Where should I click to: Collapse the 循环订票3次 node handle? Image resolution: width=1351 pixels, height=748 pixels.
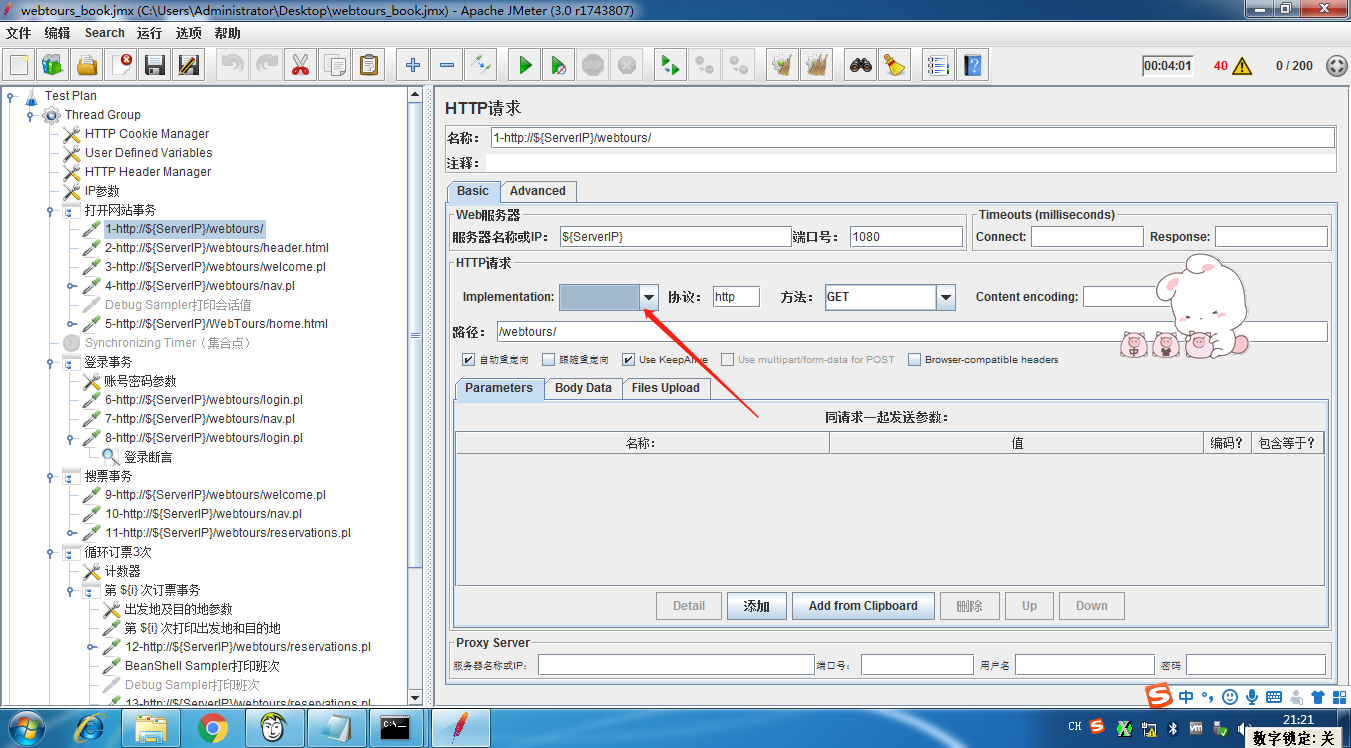pos(50,552)
